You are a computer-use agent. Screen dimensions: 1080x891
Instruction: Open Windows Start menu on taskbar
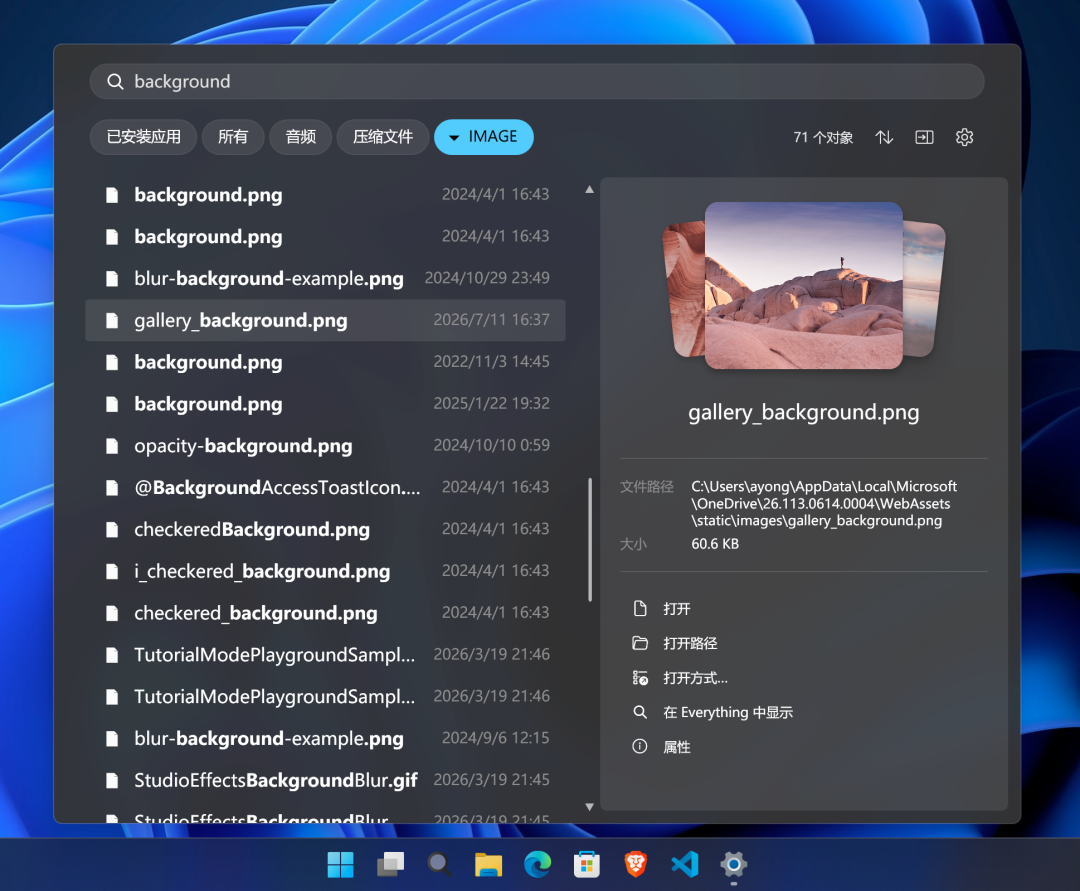pos(340,864)
